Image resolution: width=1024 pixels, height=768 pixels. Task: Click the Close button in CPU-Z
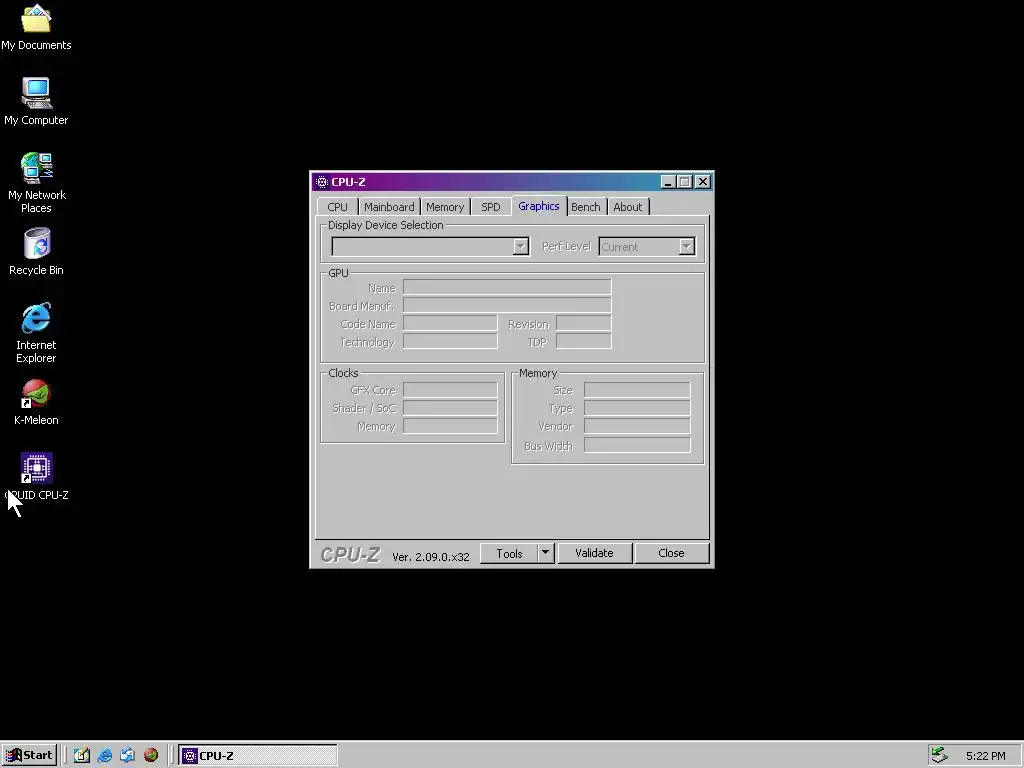(x=671, y=553)
